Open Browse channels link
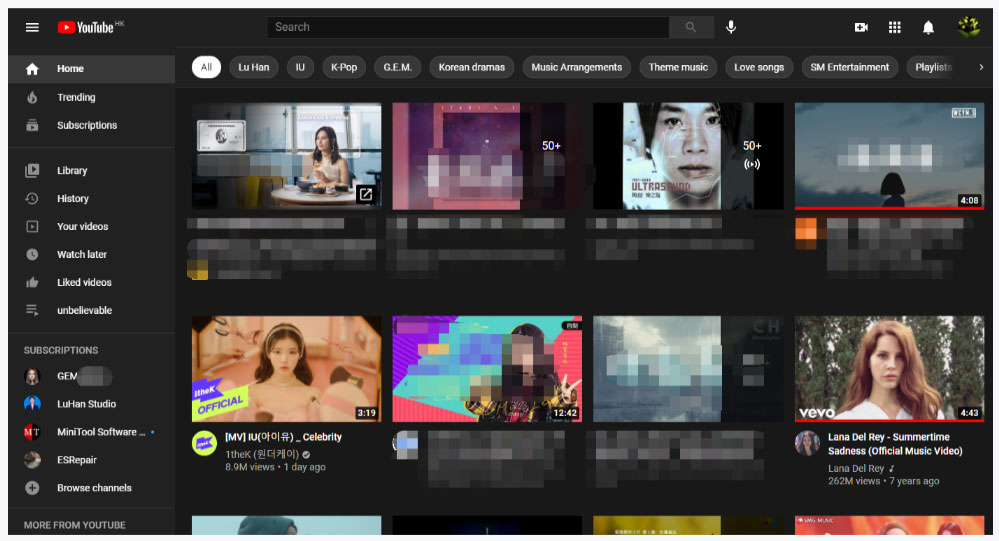 (92, 487)
